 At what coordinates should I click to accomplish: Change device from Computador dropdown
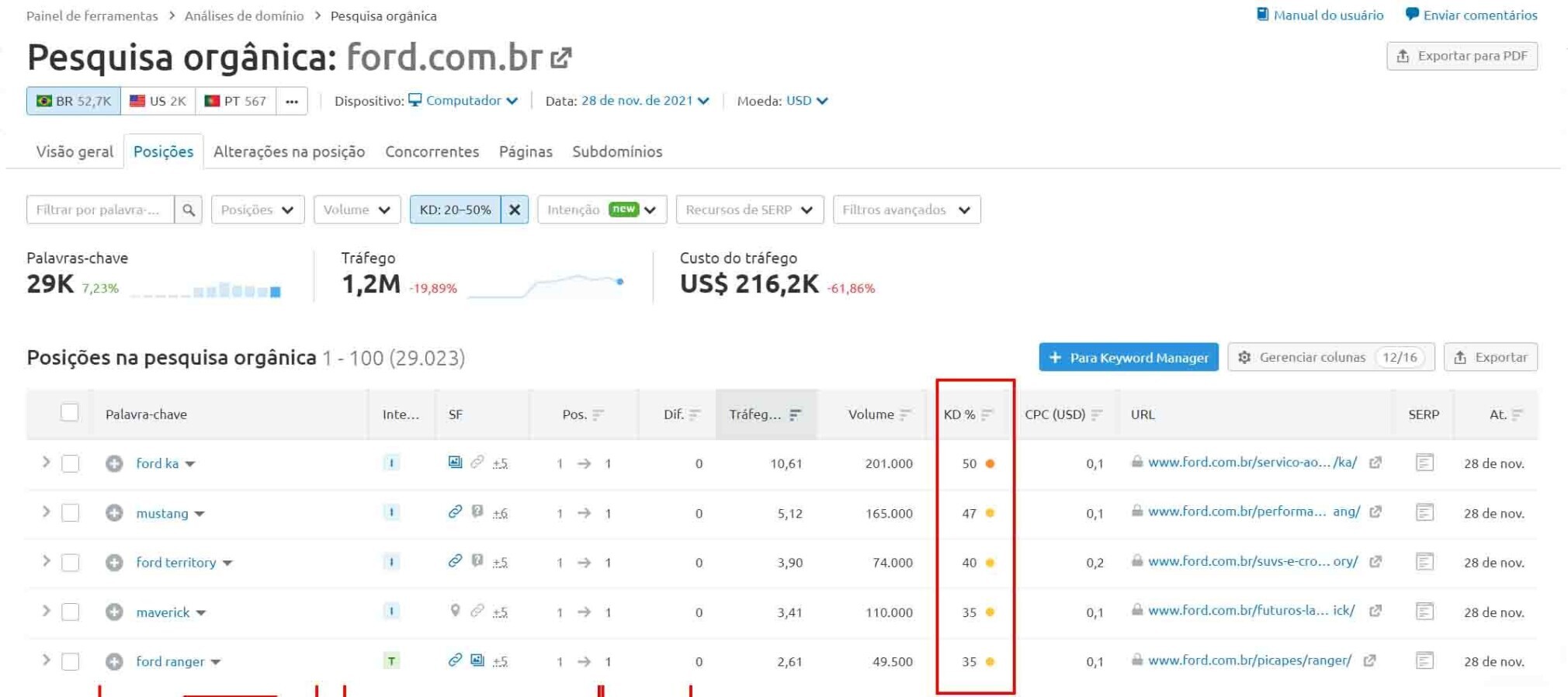463,101
